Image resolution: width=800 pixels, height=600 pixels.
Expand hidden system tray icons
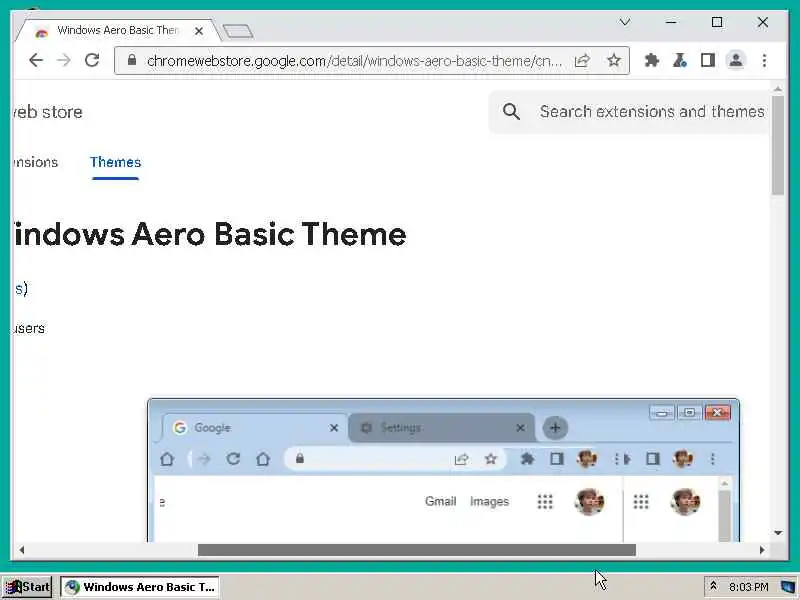point(713,587)
